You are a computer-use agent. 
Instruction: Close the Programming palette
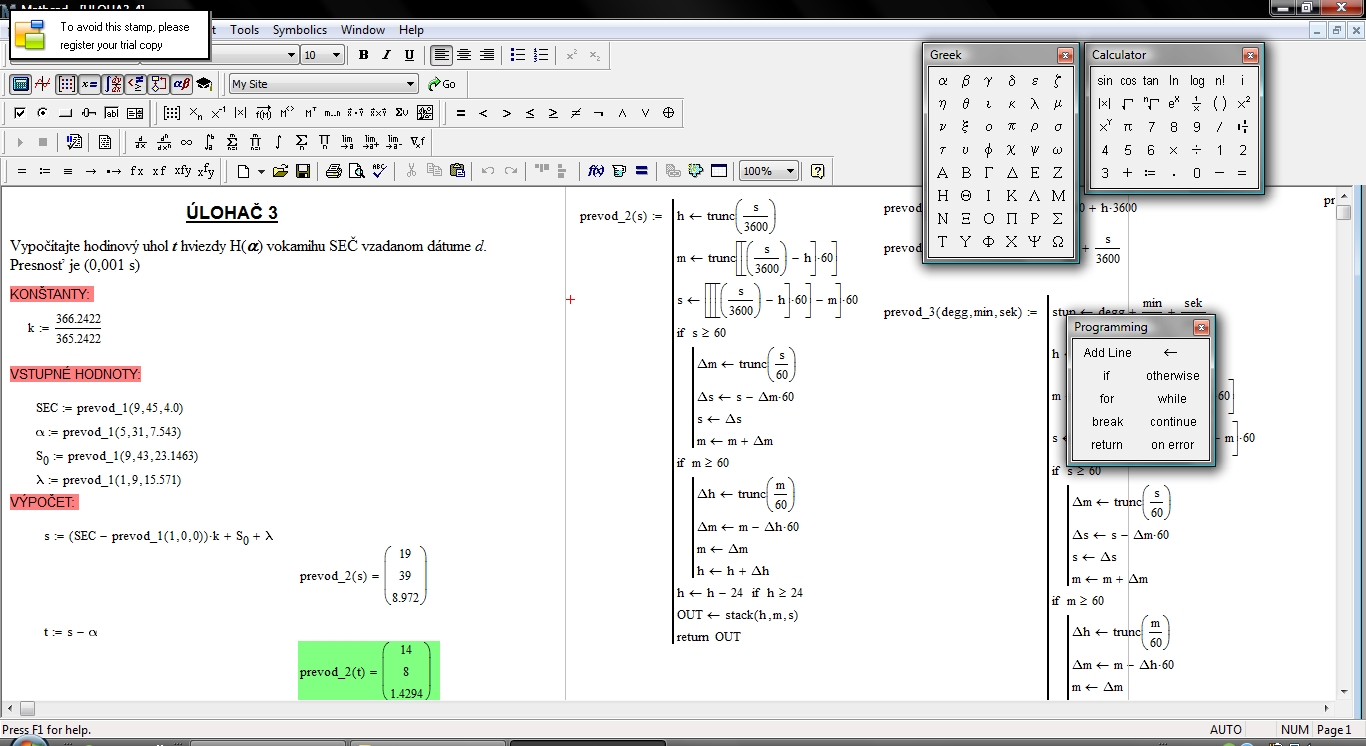pos(1202,327)
